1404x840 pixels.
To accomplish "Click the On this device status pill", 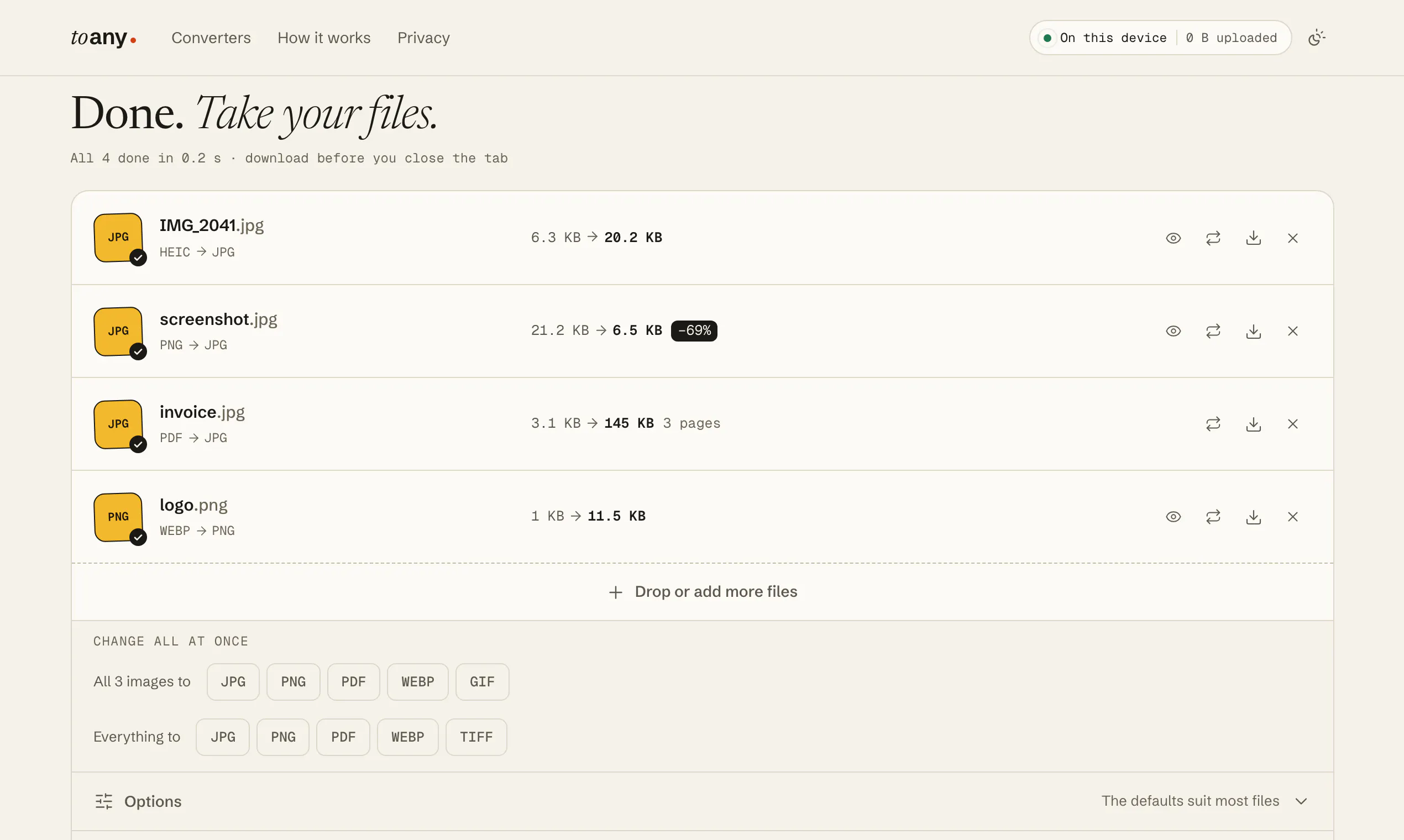I will [1160, 38].
